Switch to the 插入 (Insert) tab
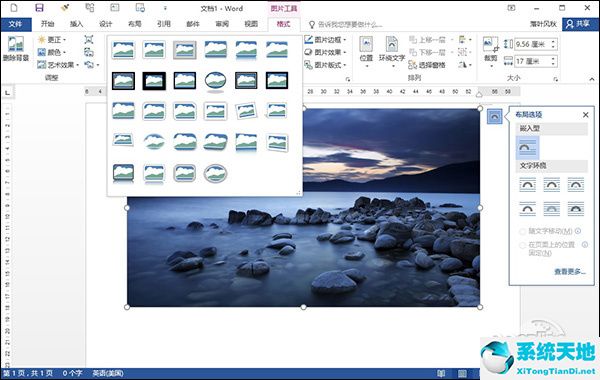Viewport: 600px width, 380px height. tap(76, 24)
